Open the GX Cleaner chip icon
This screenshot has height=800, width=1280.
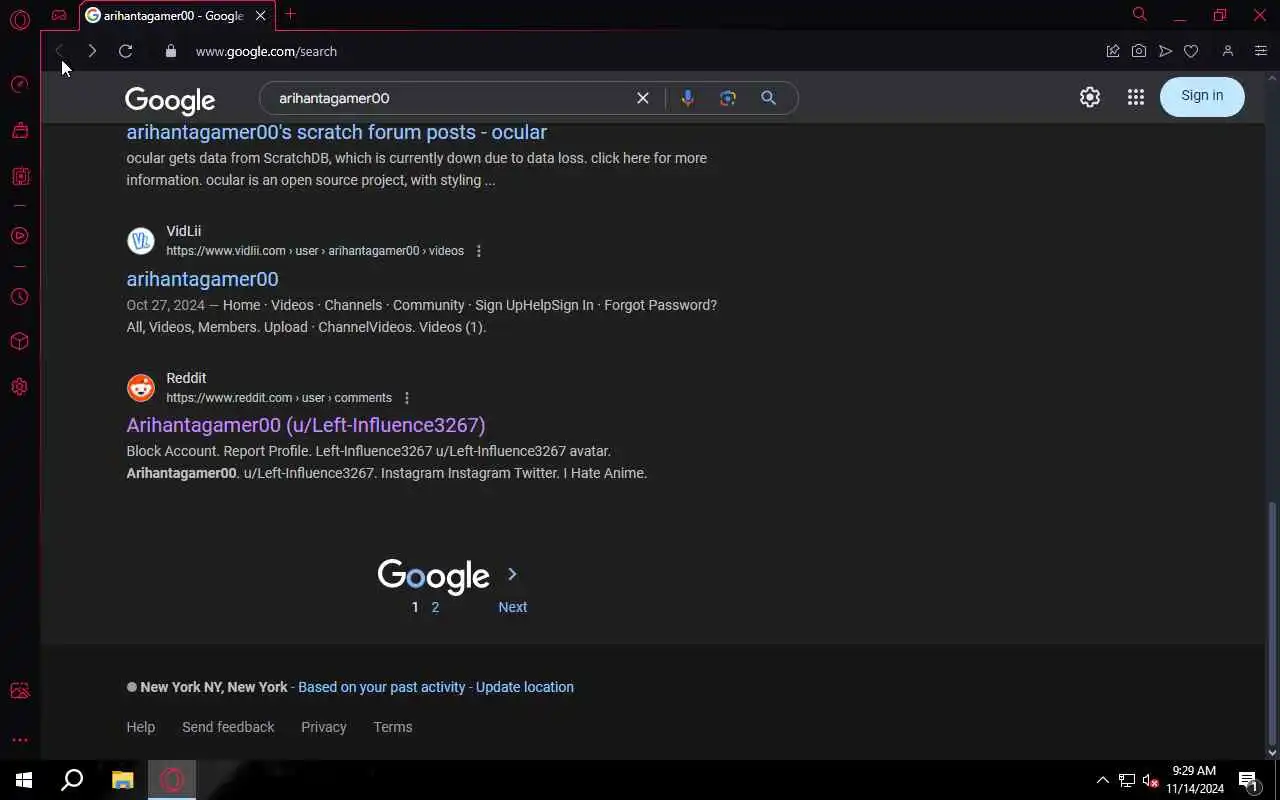click(x=19, y=176)
